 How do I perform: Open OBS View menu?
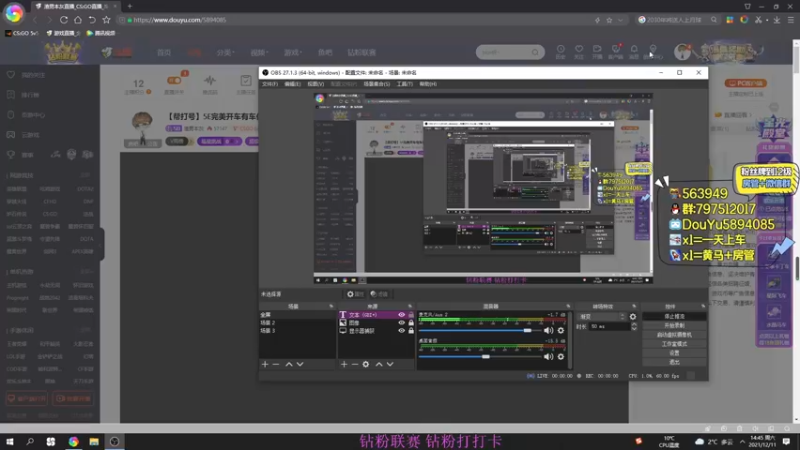[315, 84]
